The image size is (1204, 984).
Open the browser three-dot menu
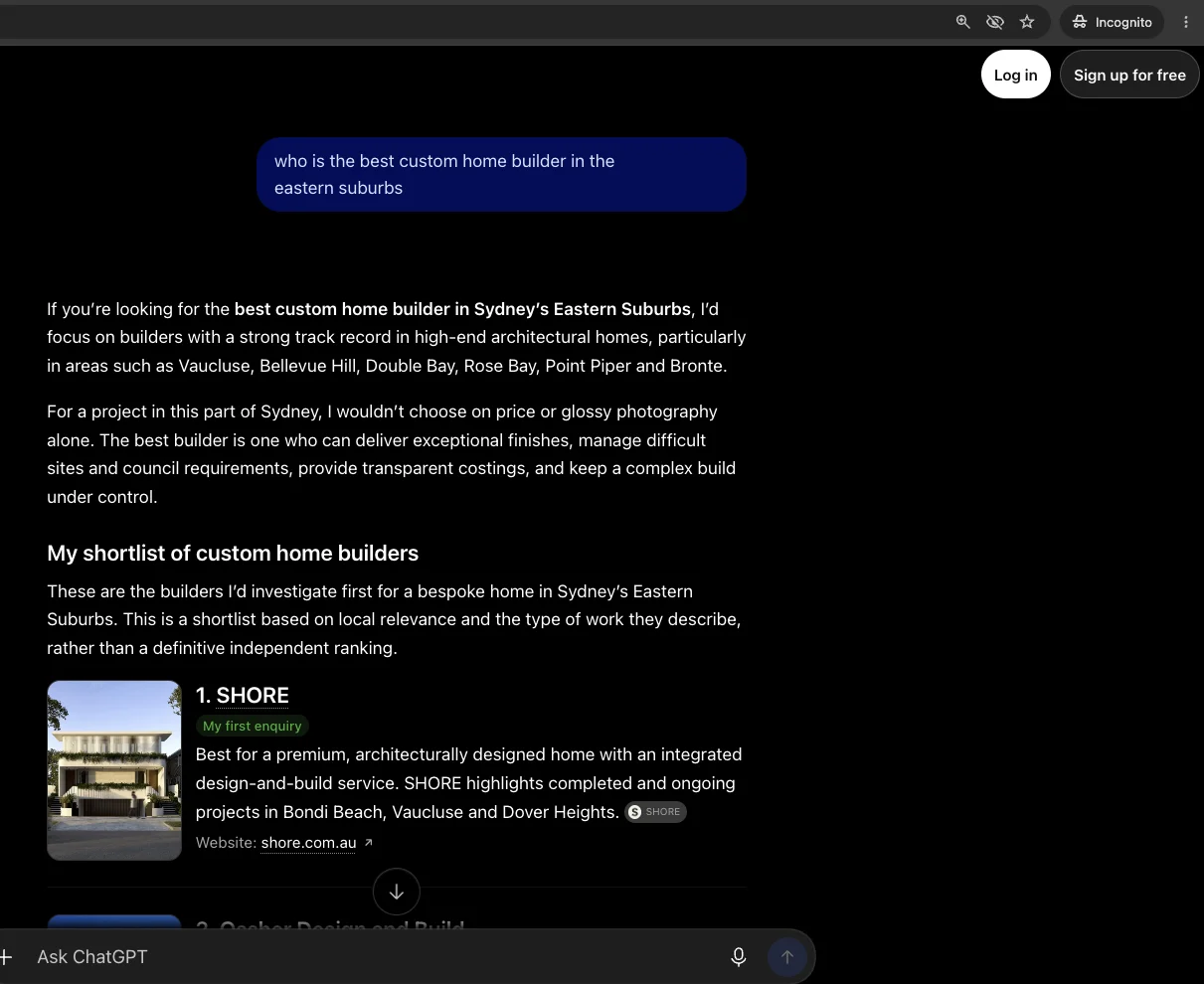(1185, 22)
